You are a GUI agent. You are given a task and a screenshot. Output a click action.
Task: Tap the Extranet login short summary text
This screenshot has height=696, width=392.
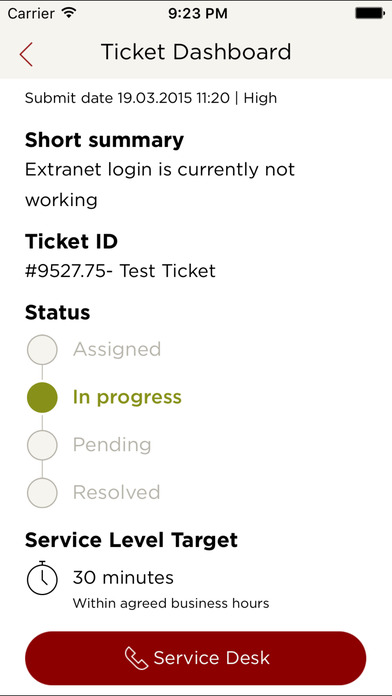[x=160, y=185]
